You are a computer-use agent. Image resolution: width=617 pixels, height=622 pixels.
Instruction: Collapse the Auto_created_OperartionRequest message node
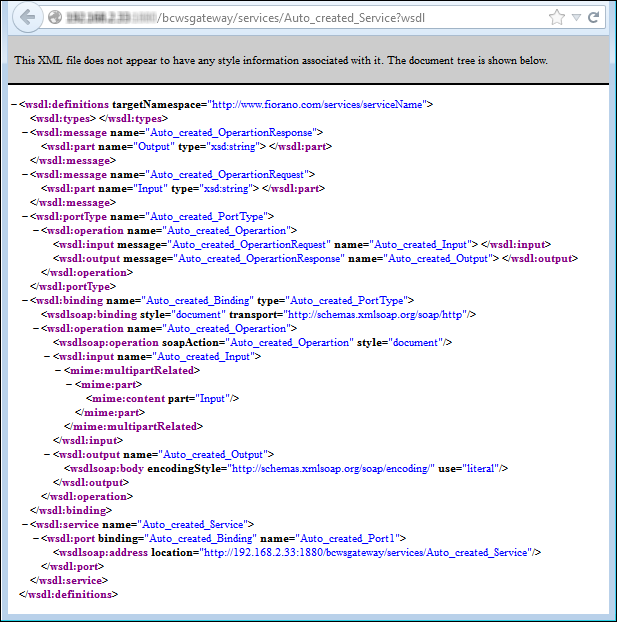tap(25, 174)
